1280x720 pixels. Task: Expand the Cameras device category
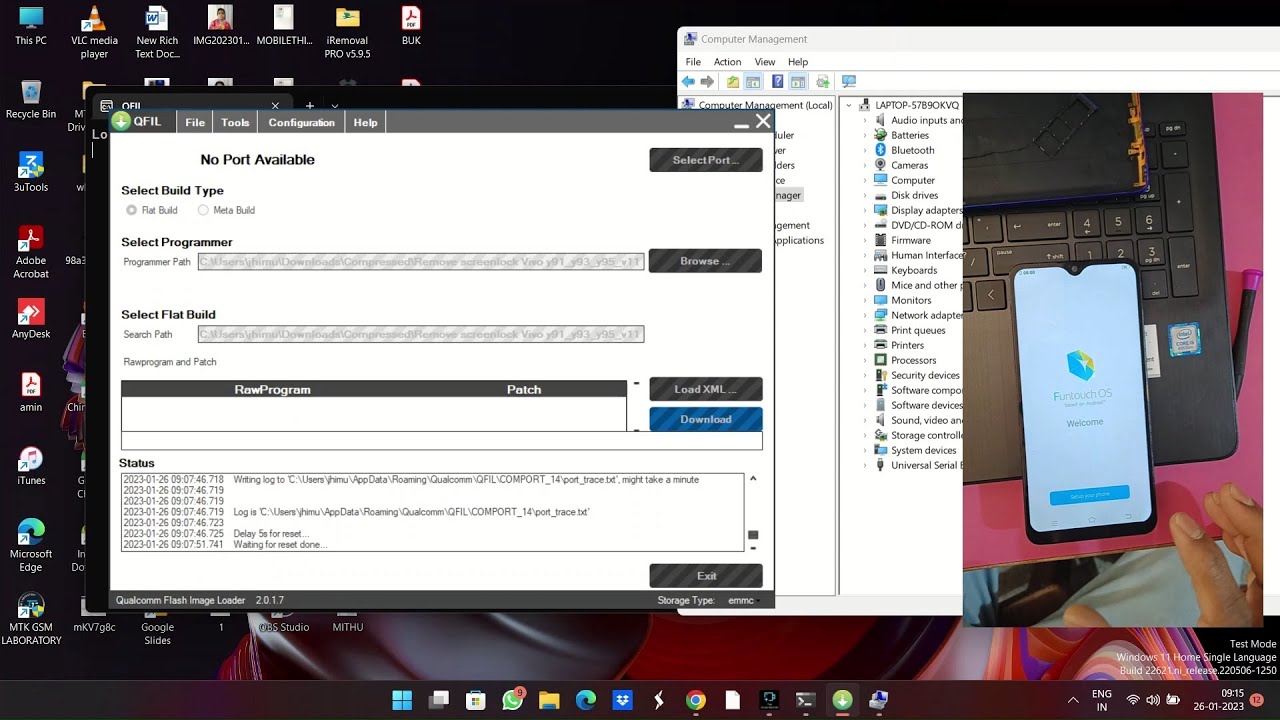(867, 165)
